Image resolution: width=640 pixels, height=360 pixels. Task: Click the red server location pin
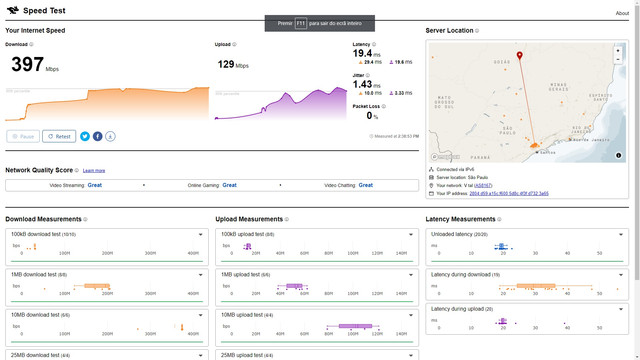click(x=519, y=56)
